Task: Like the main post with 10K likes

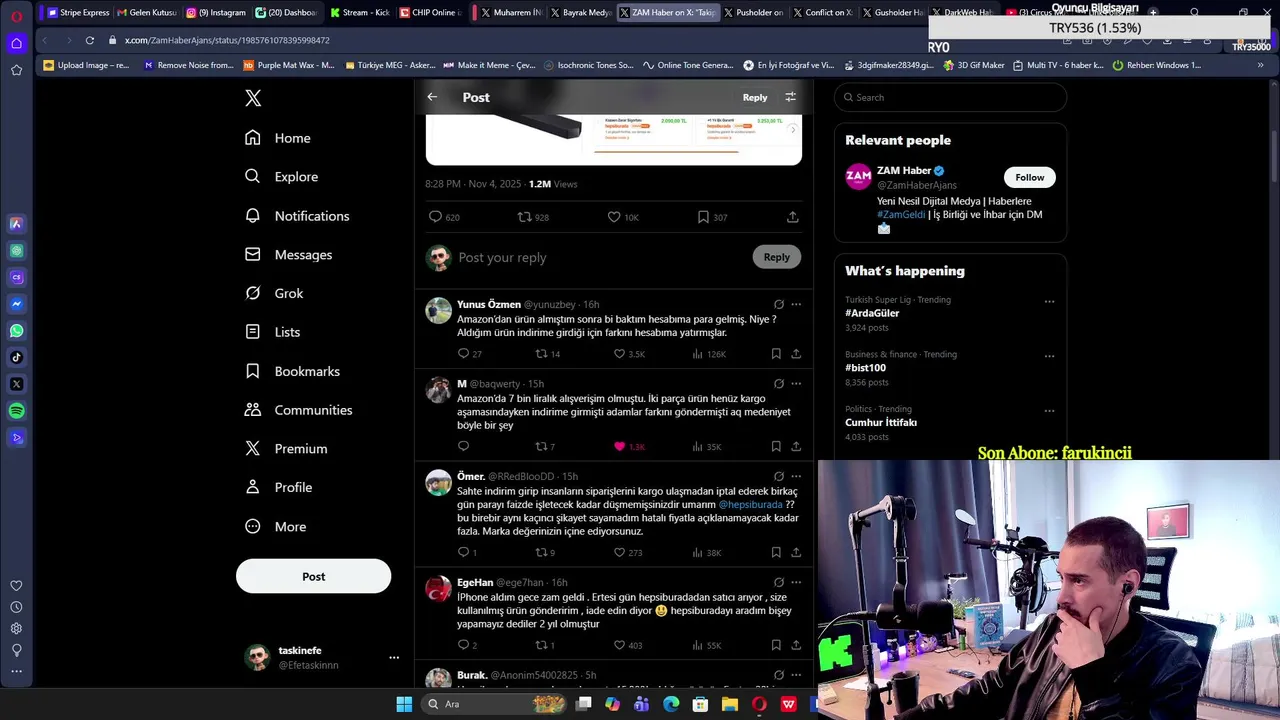Action: (614, 217)
